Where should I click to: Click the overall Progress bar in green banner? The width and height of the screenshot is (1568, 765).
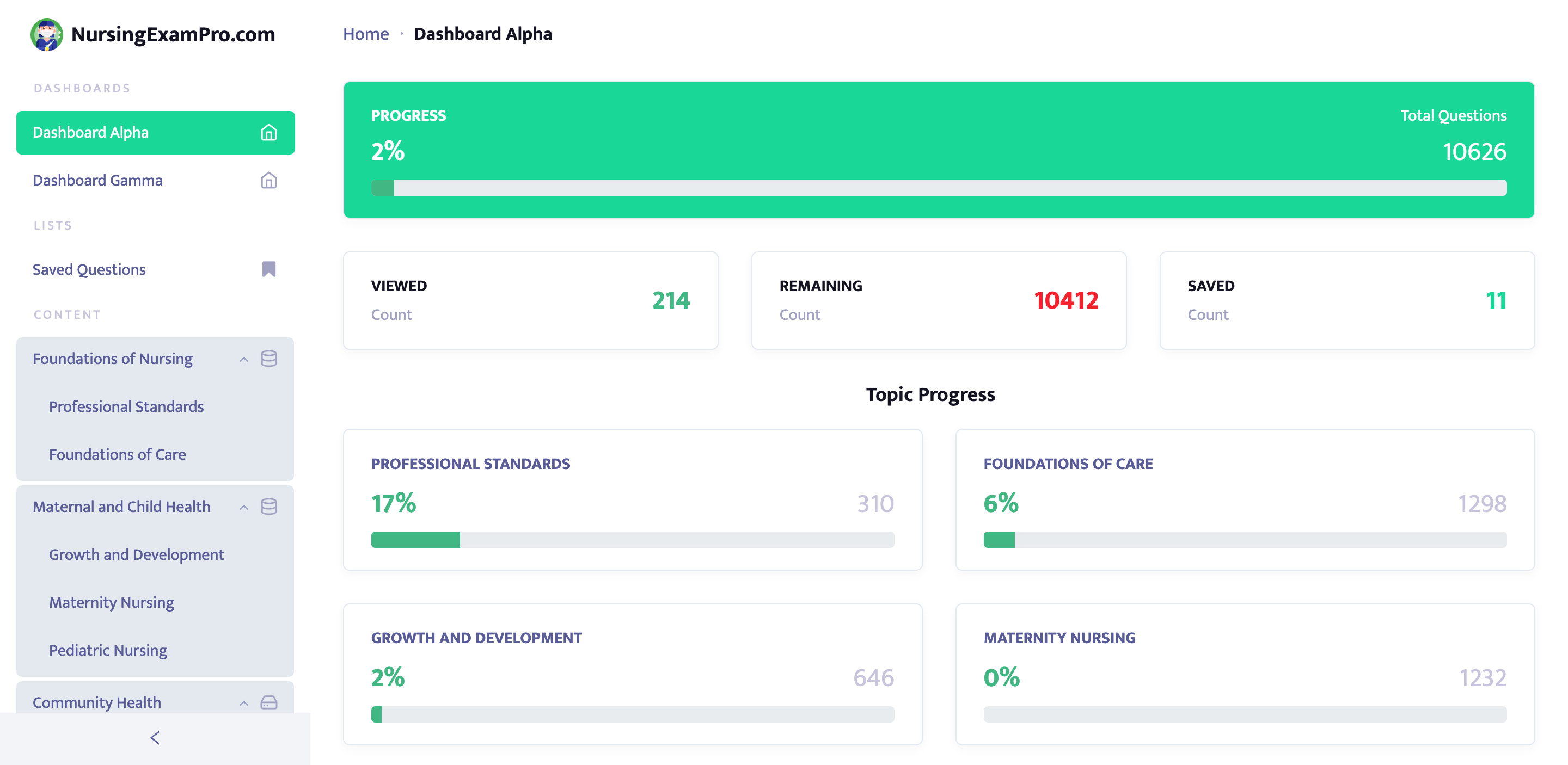click(x=938, y=187)
